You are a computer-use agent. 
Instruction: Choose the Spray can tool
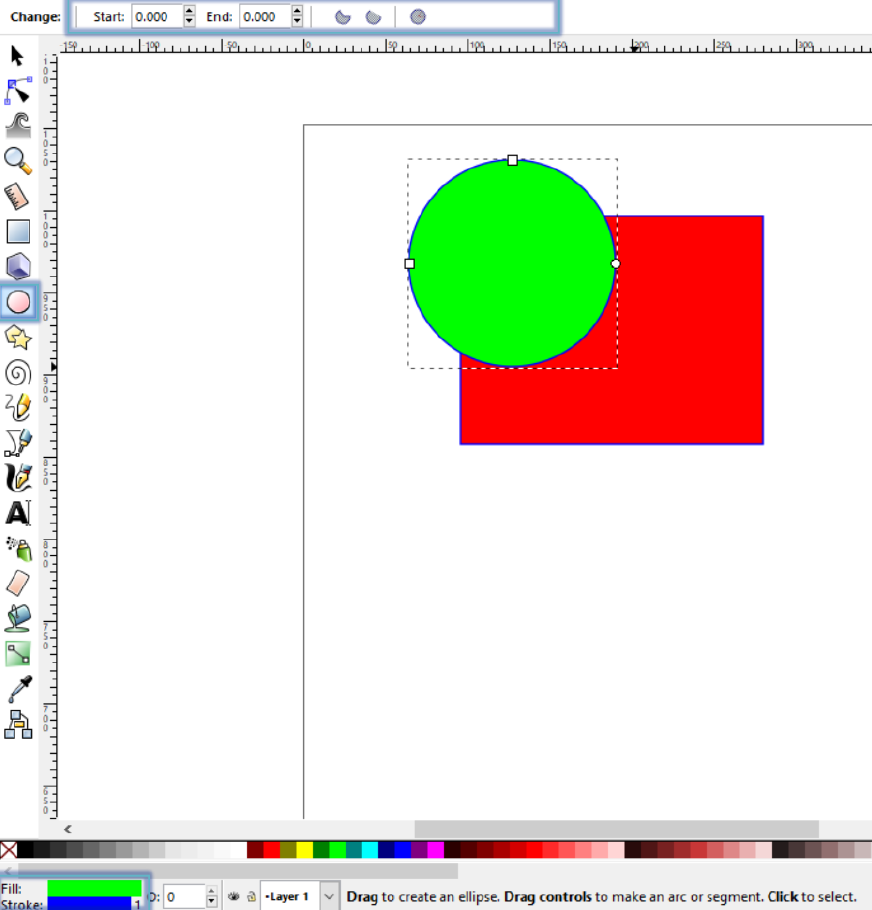coord(18,548)
